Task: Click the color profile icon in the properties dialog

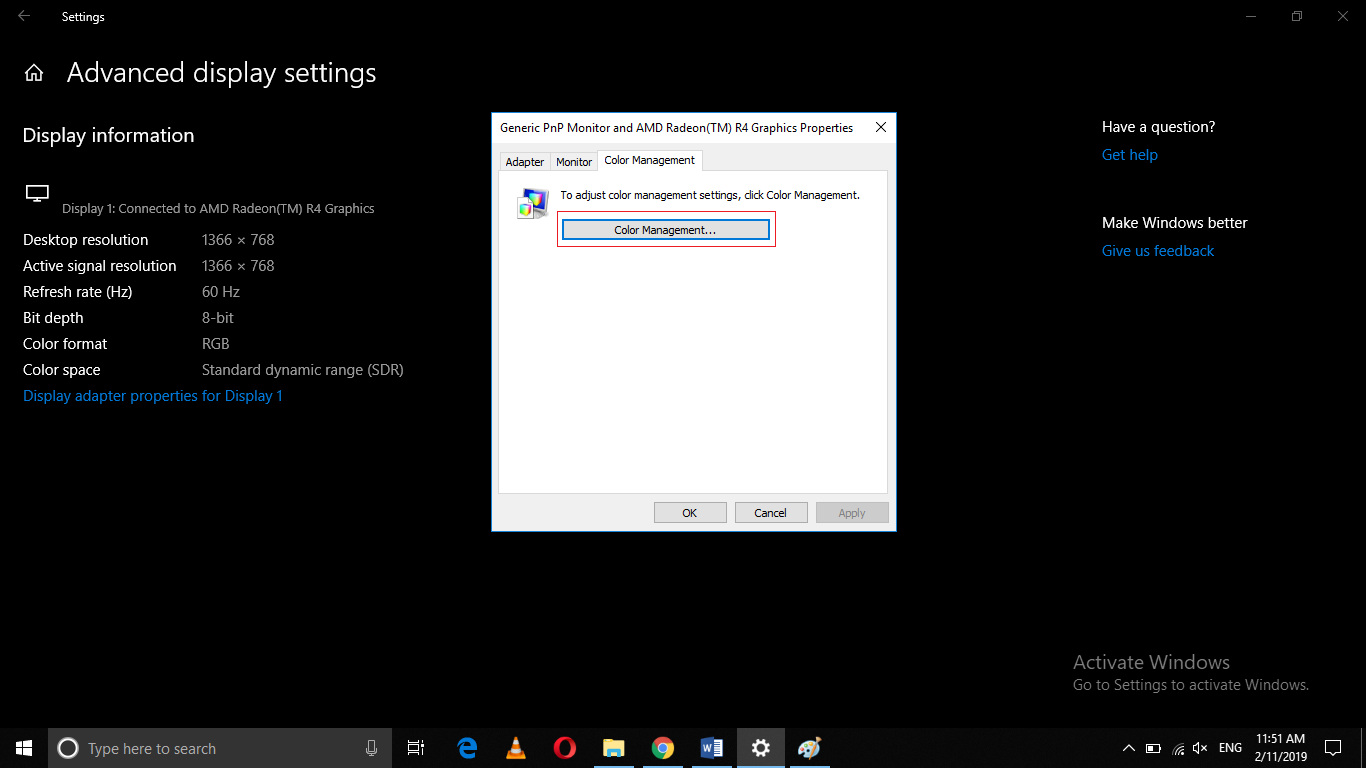Action: coord(532,203)
